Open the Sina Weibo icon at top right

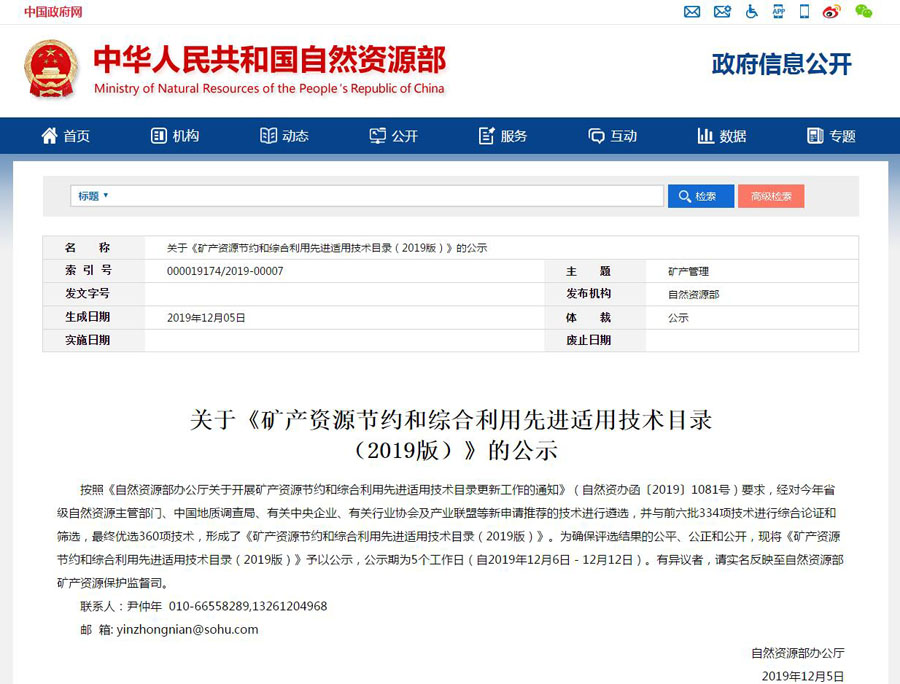point(832,11)
